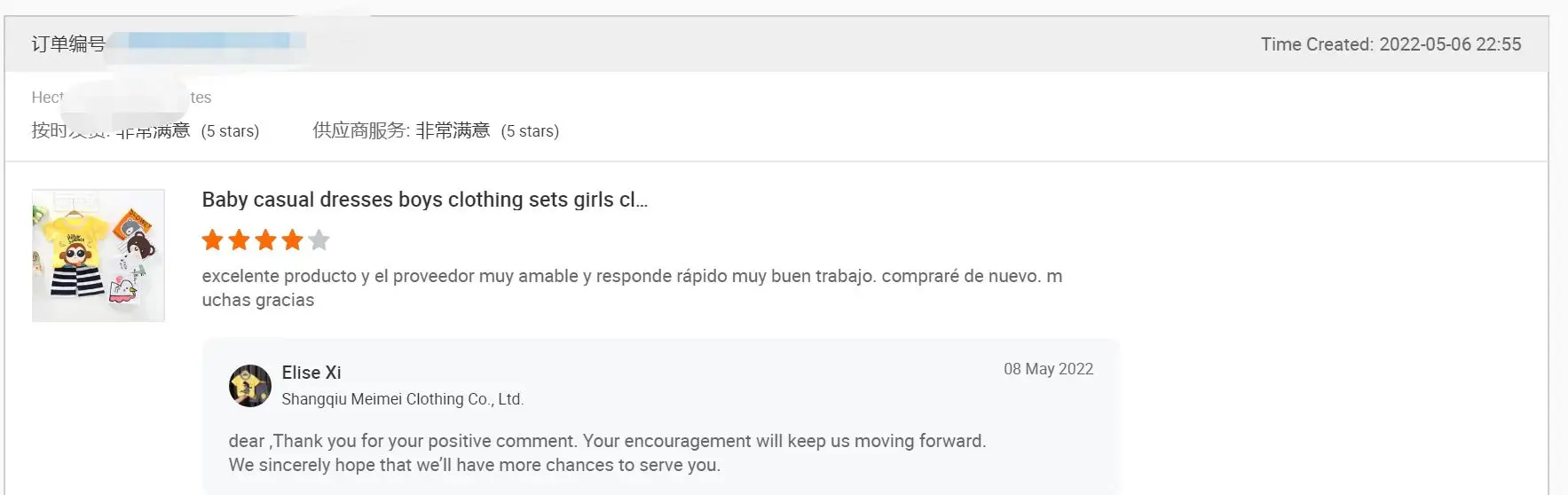Click the second orange rating star
Viewport: 1568px width, 495px height.
(239, 240)
